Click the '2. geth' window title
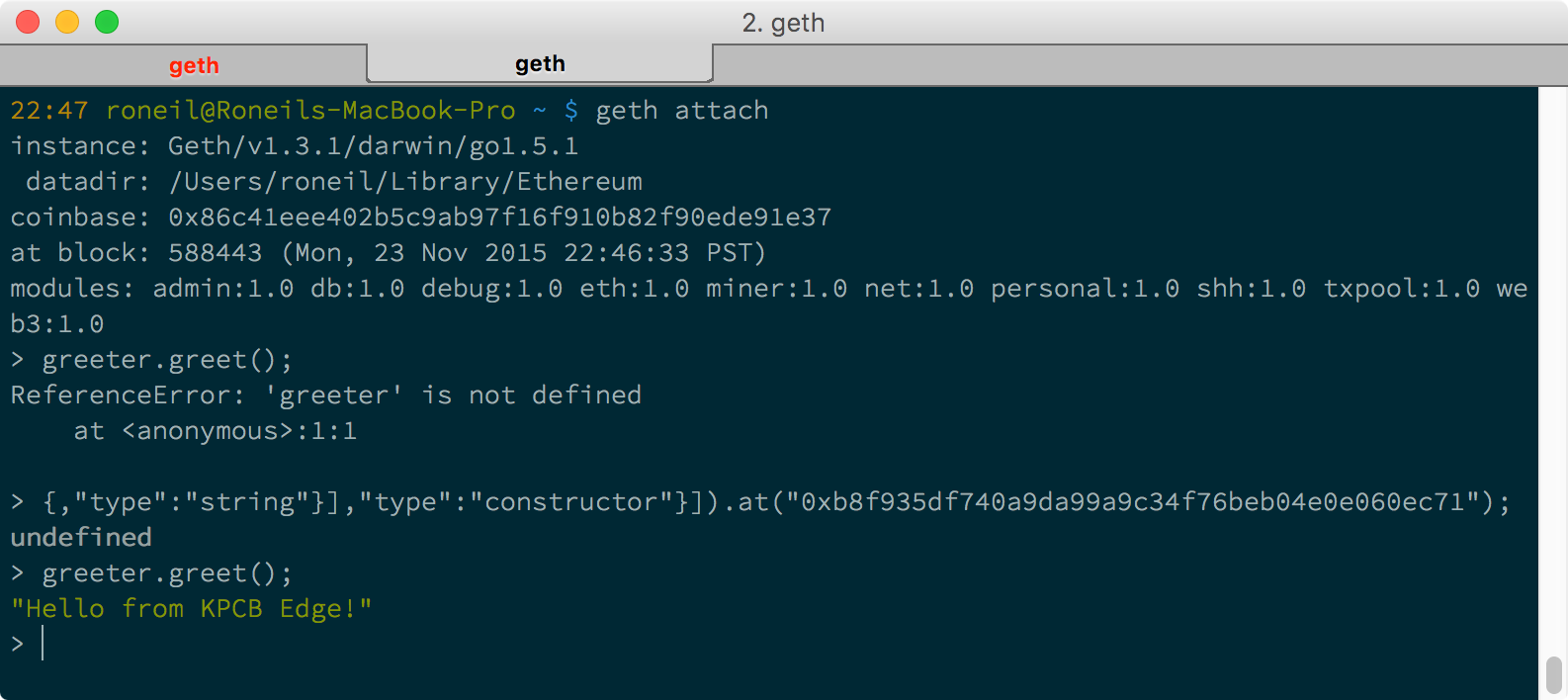 coord(783,22)
